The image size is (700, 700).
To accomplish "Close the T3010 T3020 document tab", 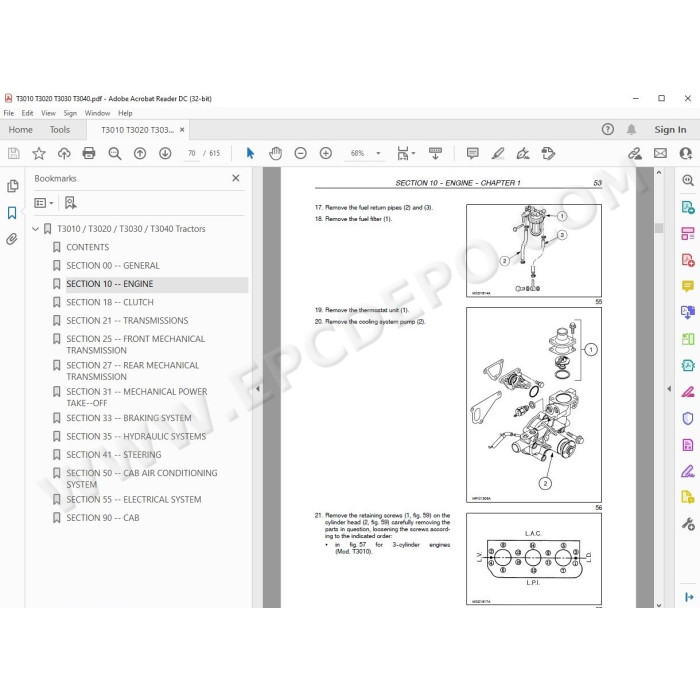I will tap(182, 130).
